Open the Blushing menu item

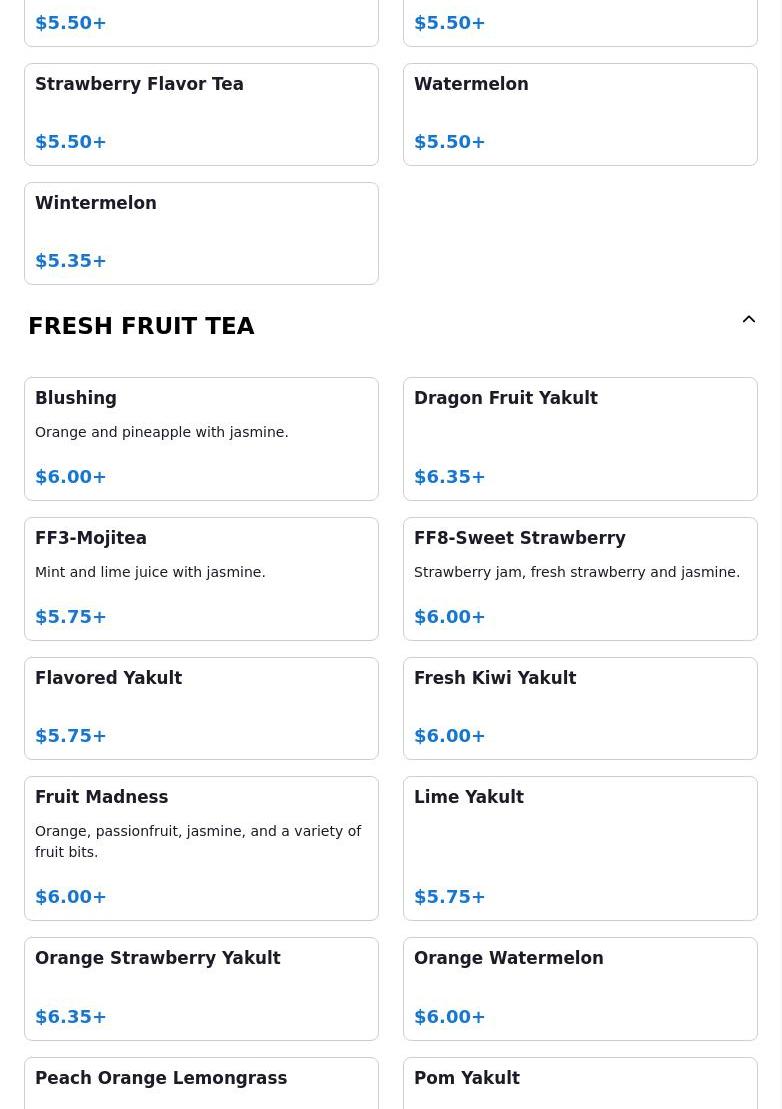(202, 439)
